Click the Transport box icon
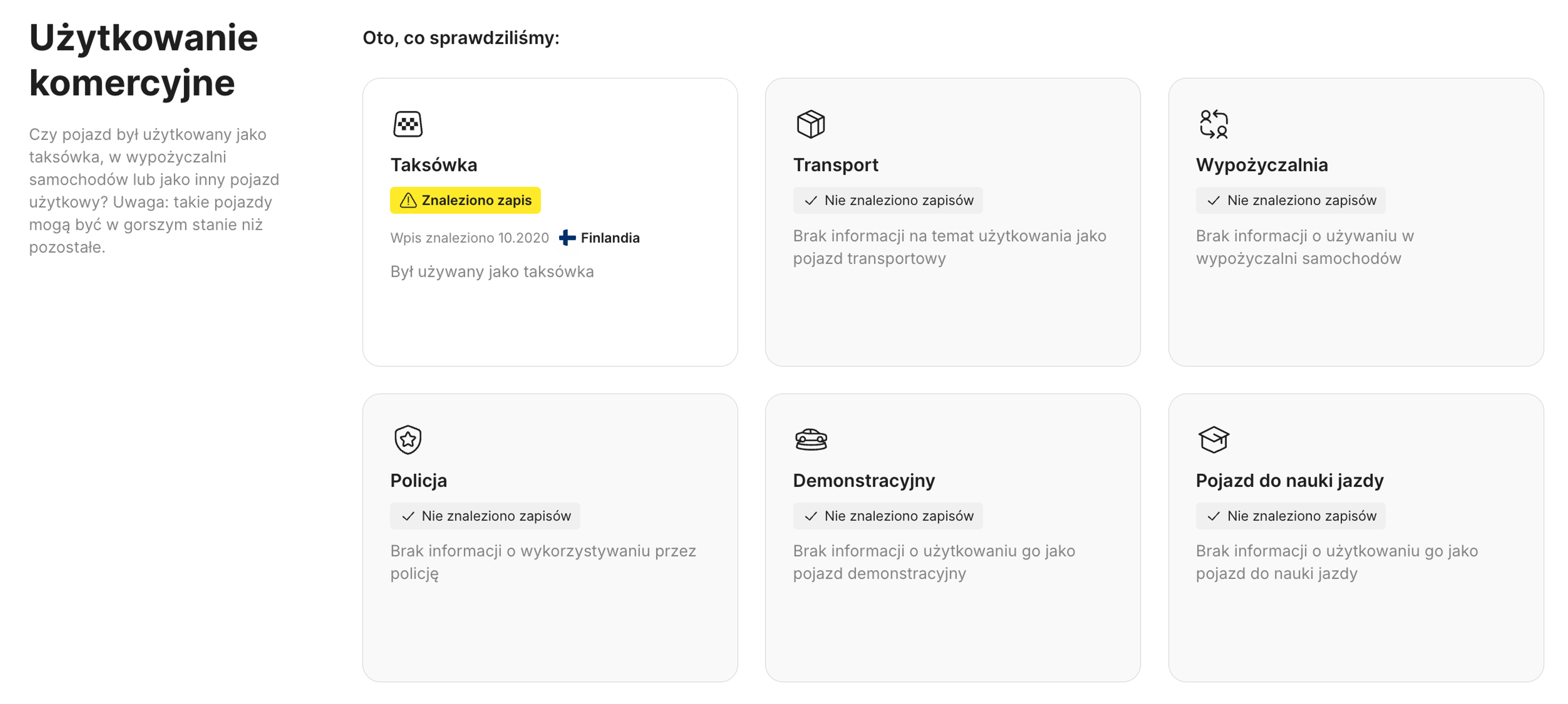This screenshot has width=1568, height=704. pyautogui.click(x=810, y=124)
